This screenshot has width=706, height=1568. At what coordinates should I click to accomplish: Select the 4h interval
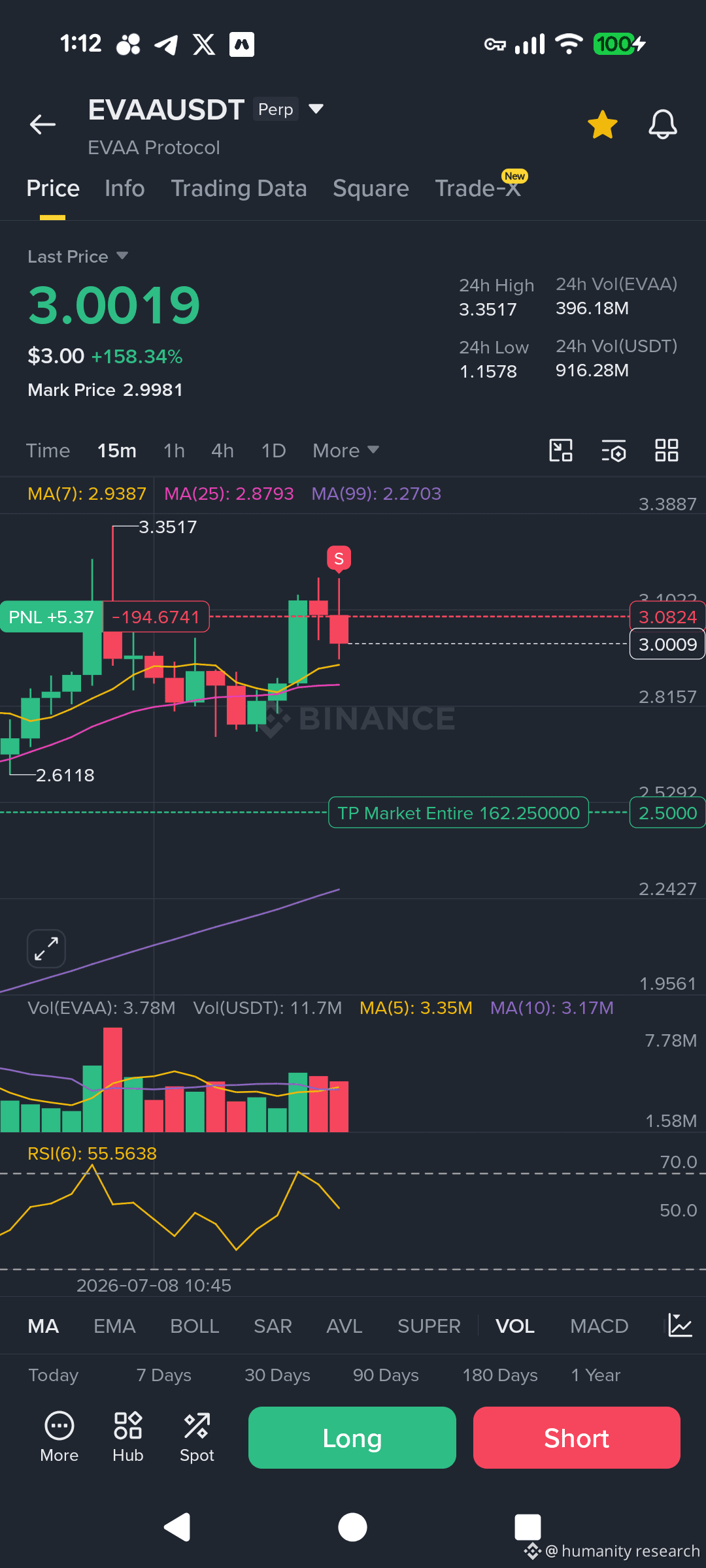pos(222,451)
